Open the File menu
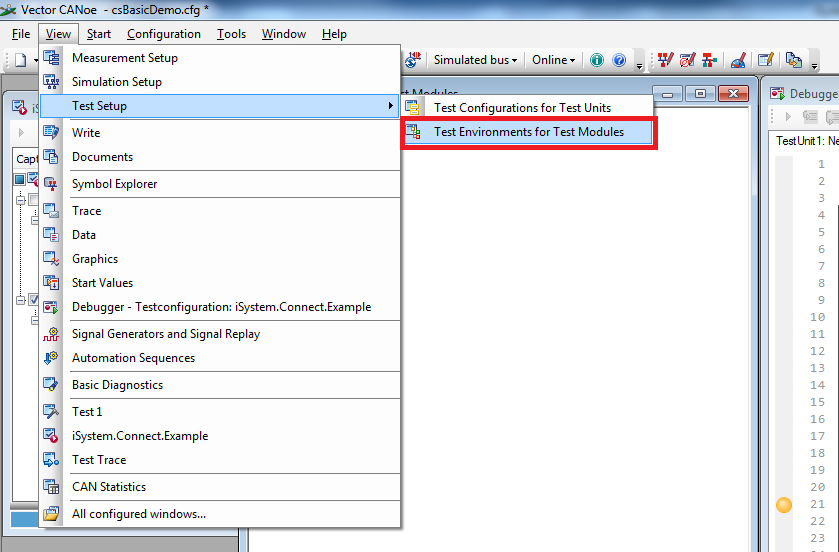 tap(21, 34)
